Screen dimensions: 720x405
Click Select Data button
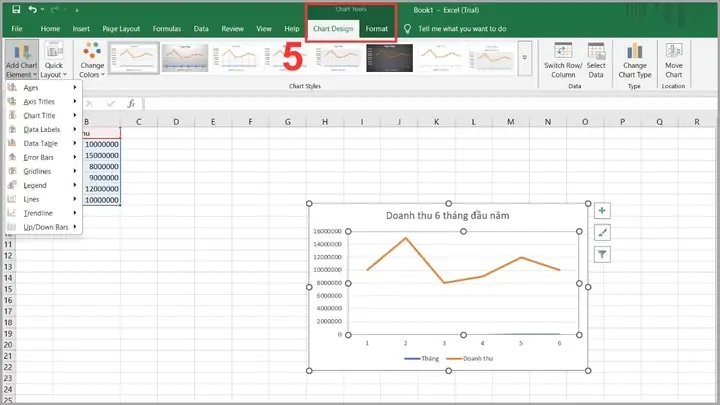click(x=596, y=60)
